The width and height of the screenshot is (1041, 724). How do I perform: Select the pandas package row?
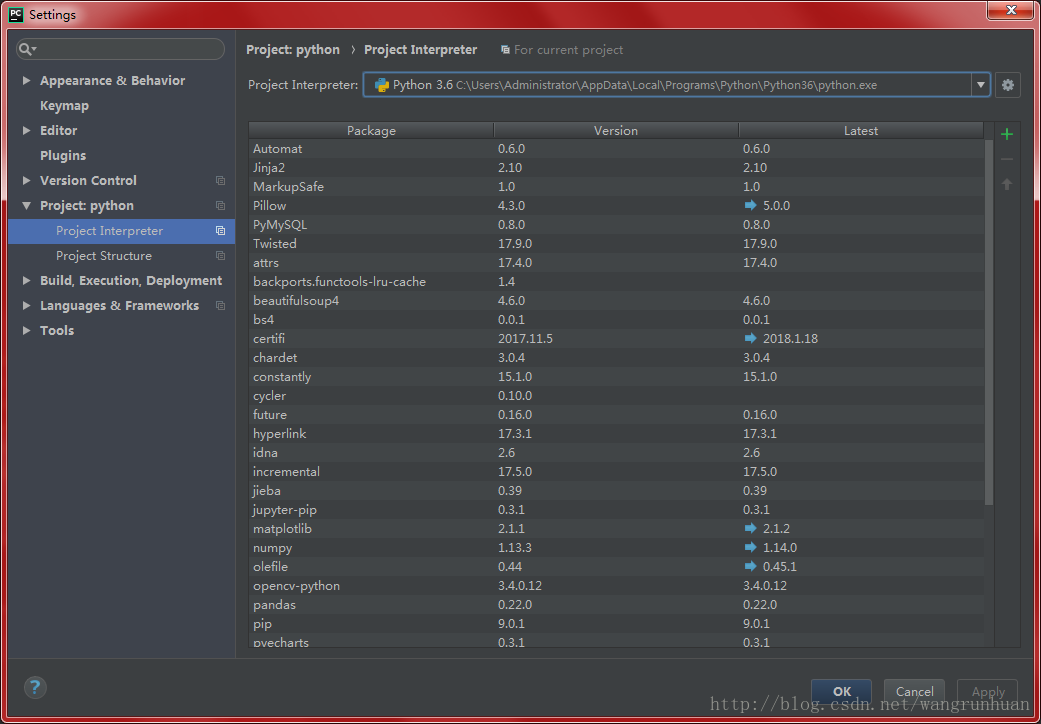point(617,605)
